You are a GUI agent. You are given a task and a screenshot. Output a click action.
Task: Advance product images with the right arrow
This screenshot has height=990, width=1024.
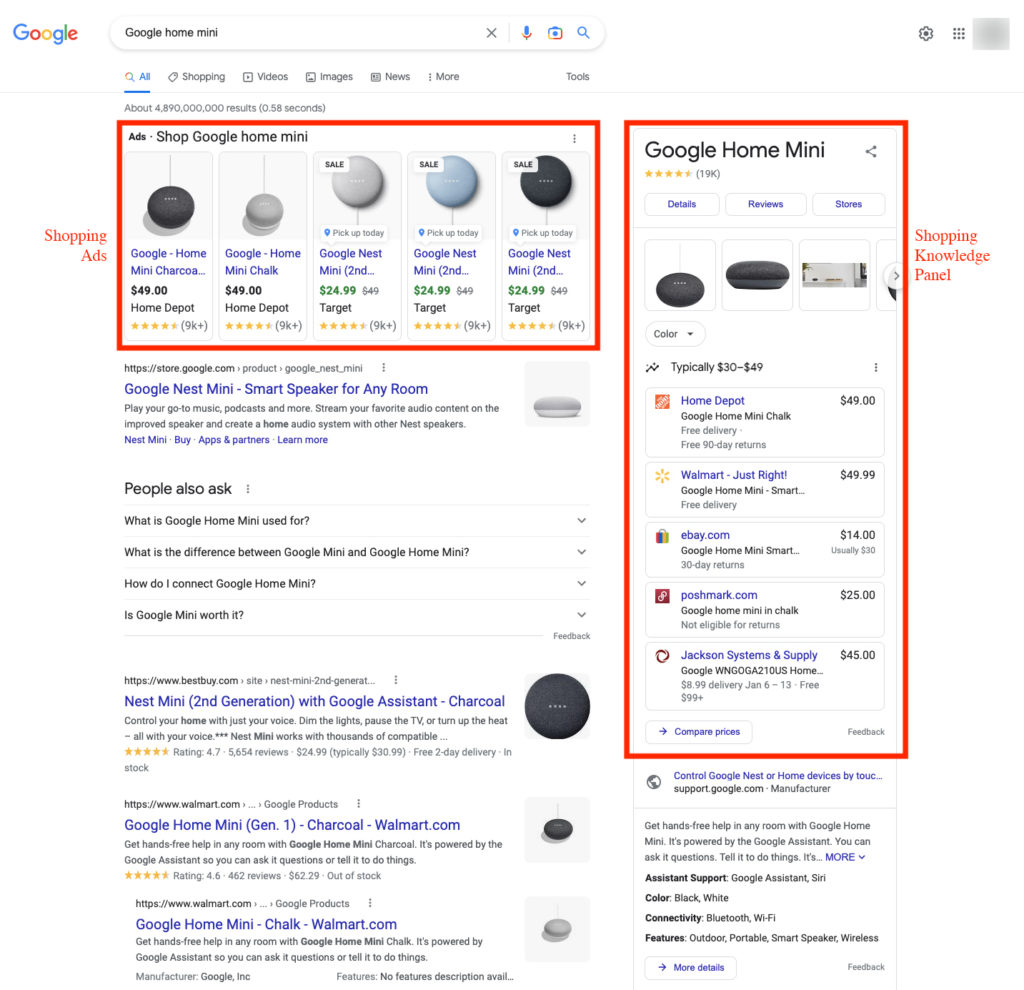coord(895,276)
